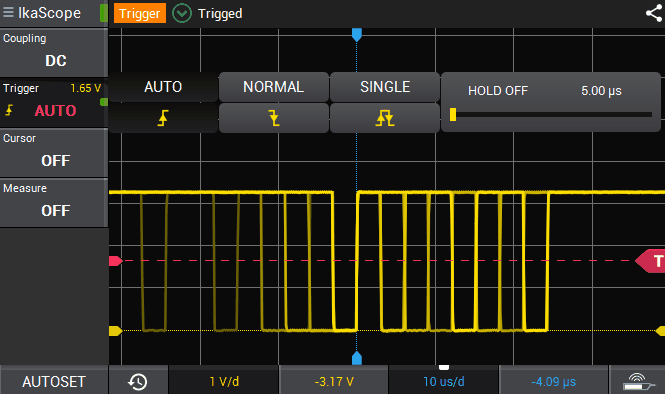Click the HOLD OFF label

[498, 91]
